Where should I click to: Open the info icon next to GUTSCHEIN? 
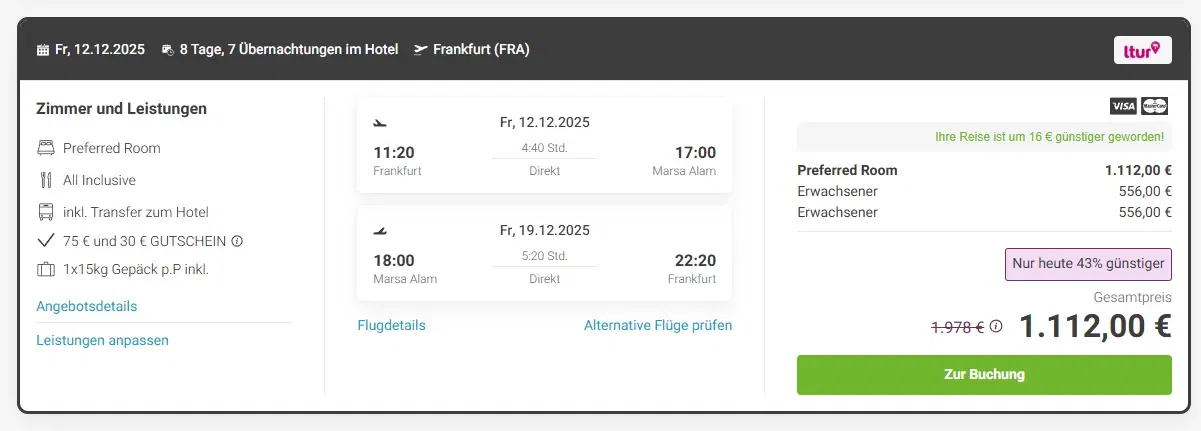tap(237, 241)
